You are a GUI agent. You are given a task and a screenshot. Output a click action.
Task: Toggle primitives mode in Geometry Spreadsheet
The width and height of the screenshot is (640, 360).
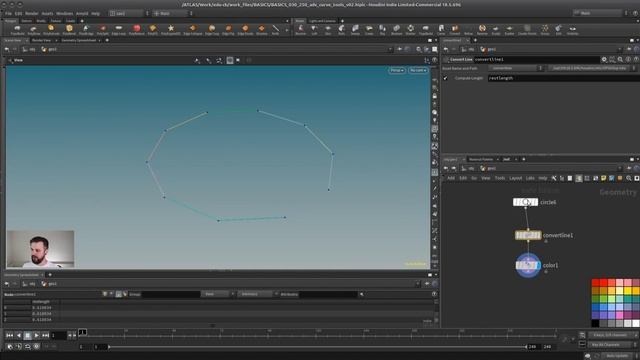pos(118,294)
